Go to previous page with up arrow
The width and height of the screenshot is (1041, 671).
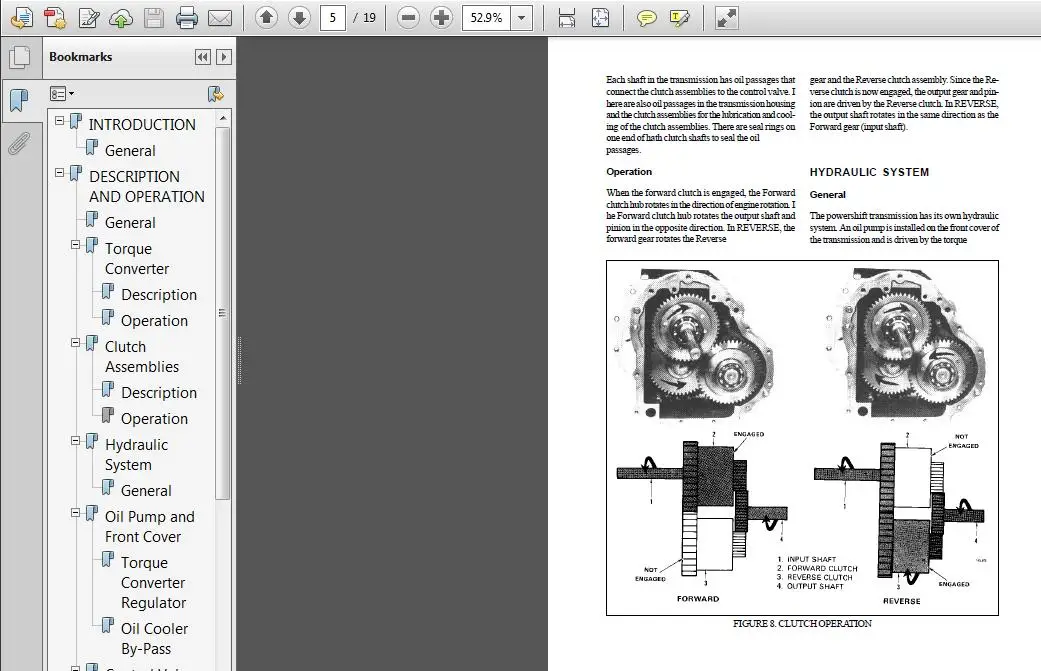[266, 17]
